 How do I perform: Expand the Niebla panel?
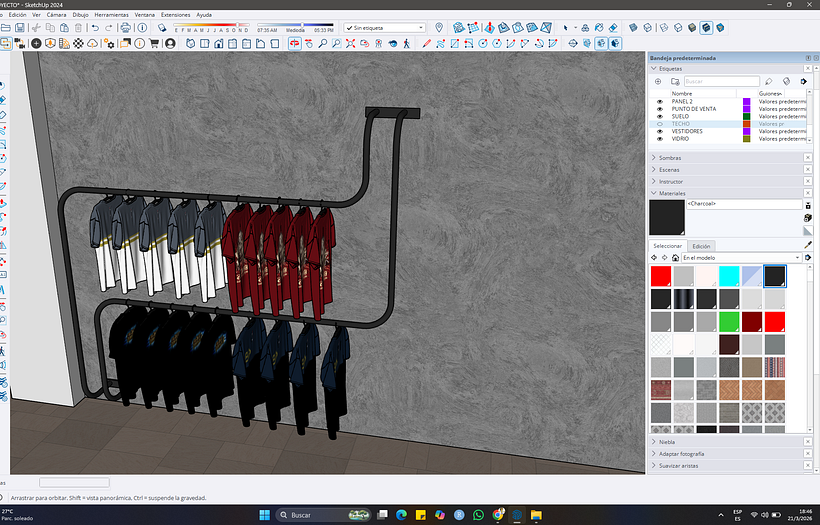[654, 442]
